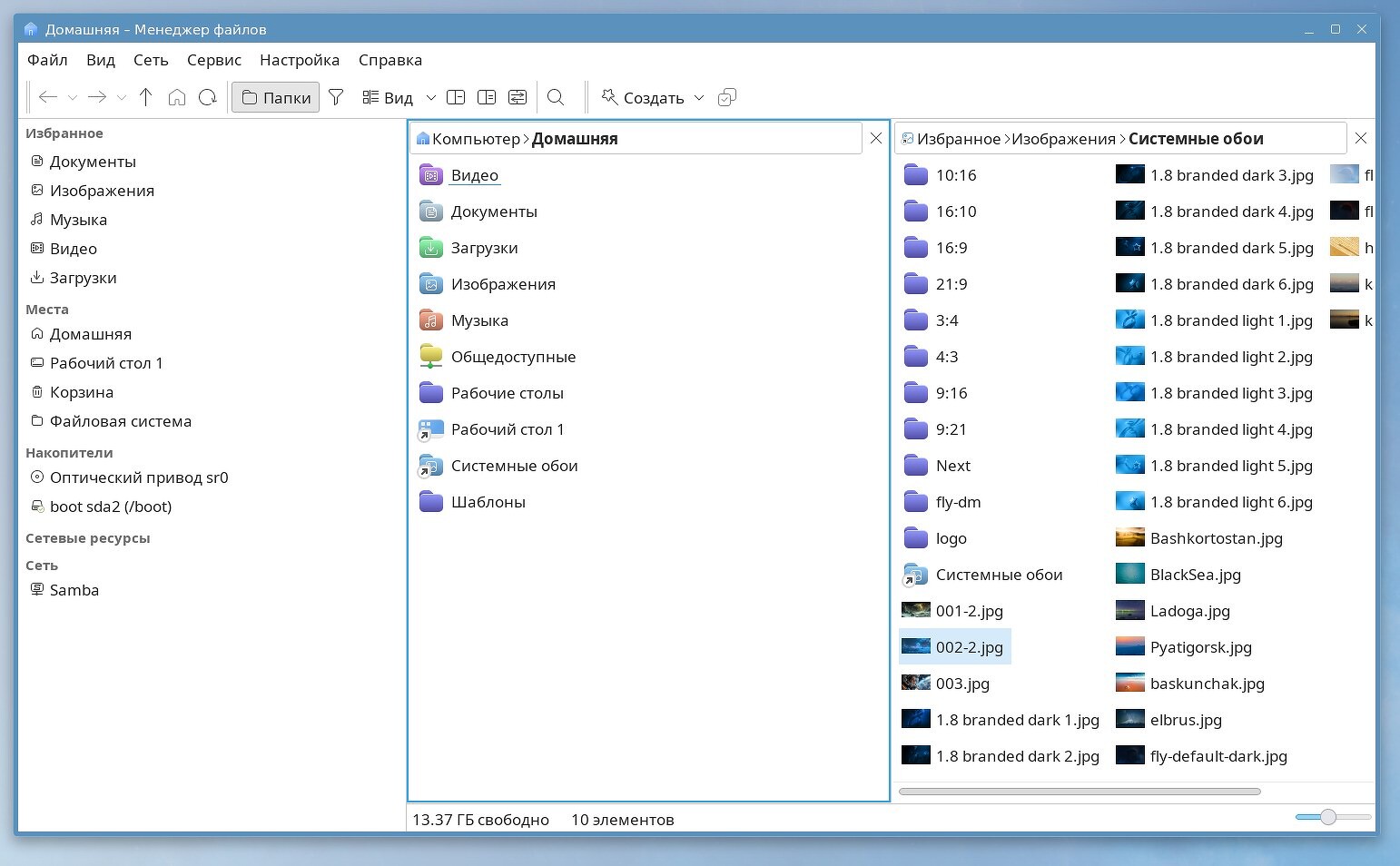Select the logo folder icon
This screenshot has height=866, width=1400.
pyautogui.click(x=916, y=538)
